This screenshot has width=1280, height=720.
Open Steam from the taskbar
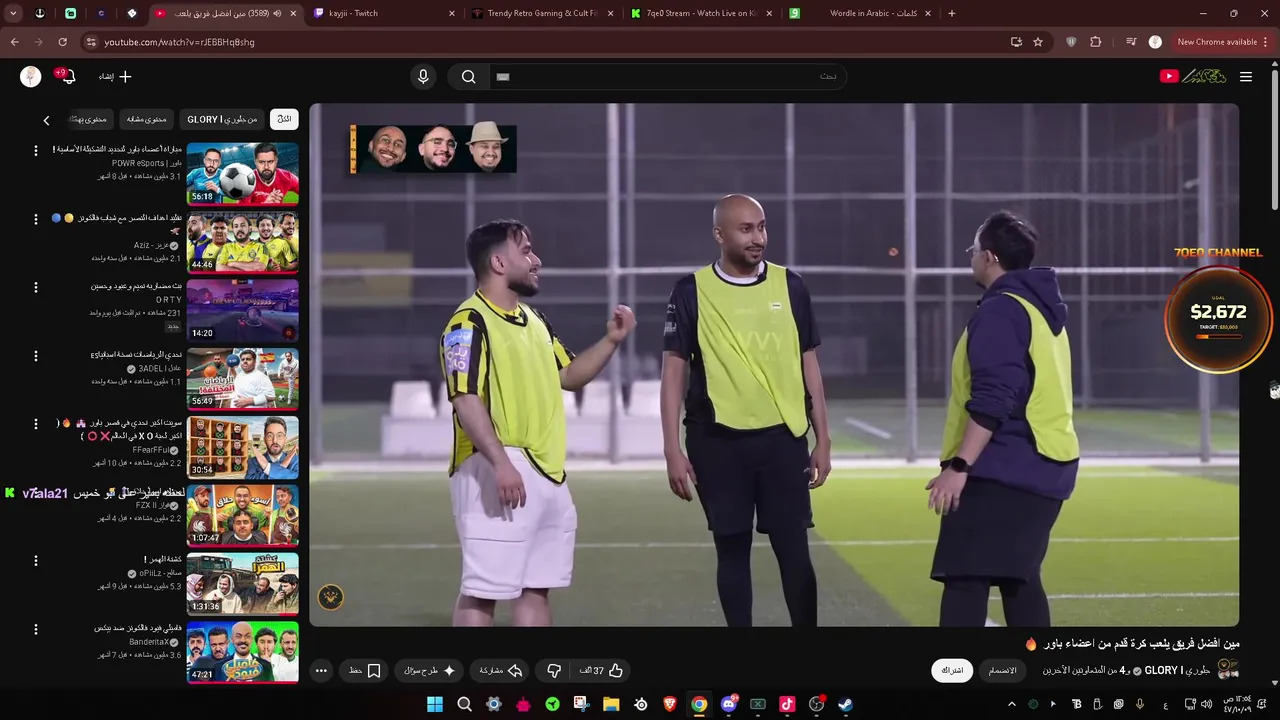click(845, 704)
